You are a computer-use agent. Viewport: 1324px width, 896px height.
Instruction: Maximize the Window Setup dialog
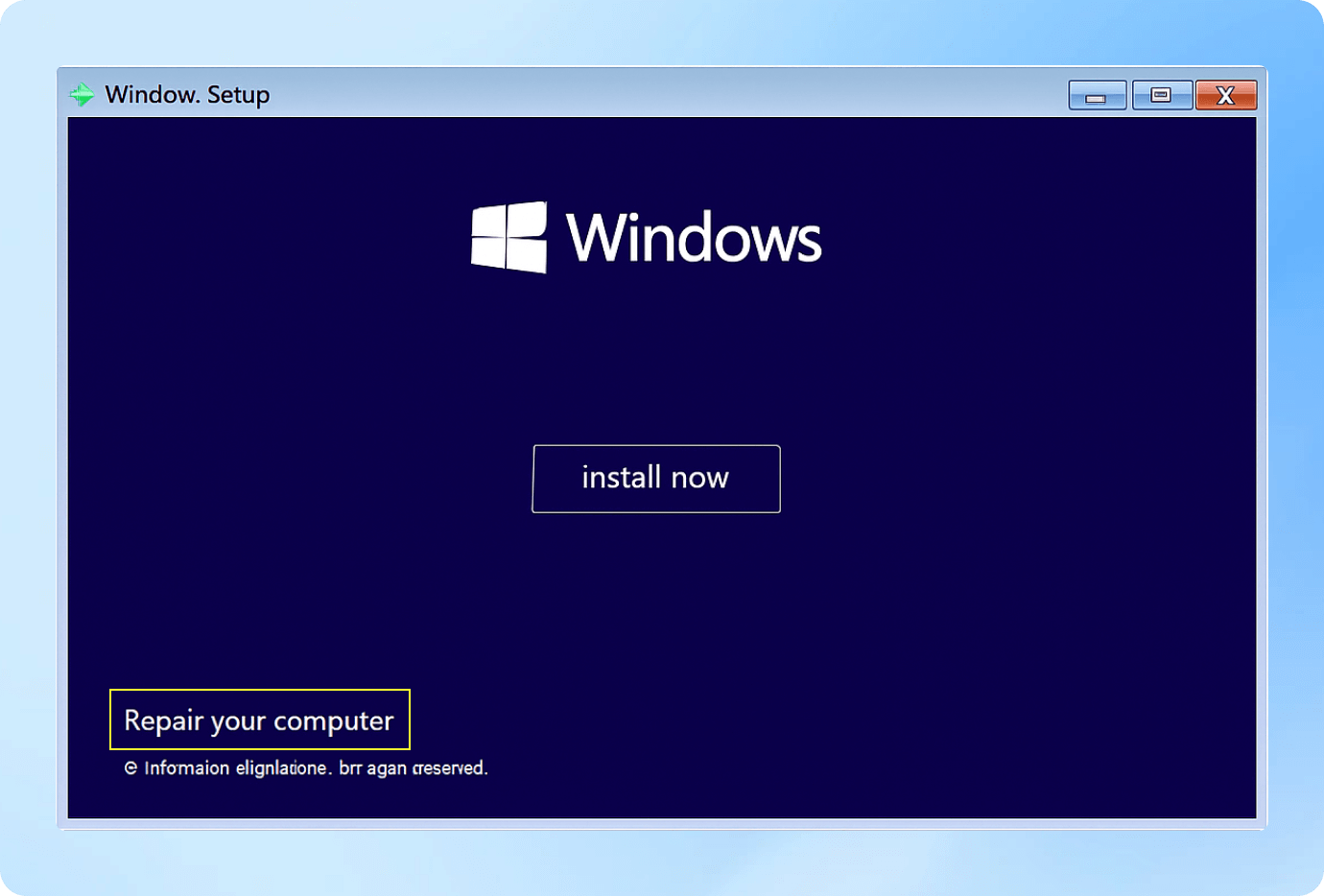(x=1162, y=95)
